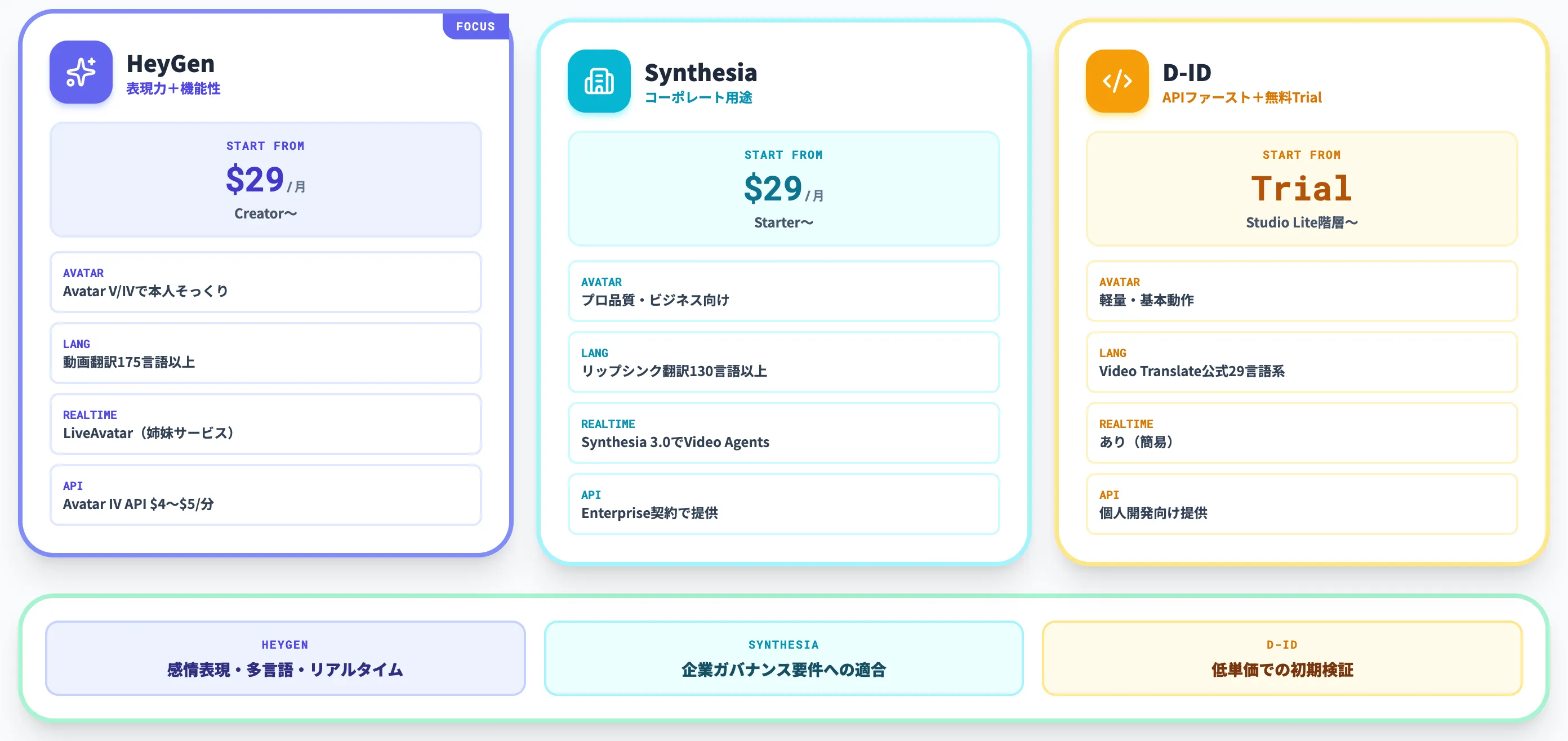Select the HeyGen card title
This screenshot has height=741, width=1568.
pos(171,63)
